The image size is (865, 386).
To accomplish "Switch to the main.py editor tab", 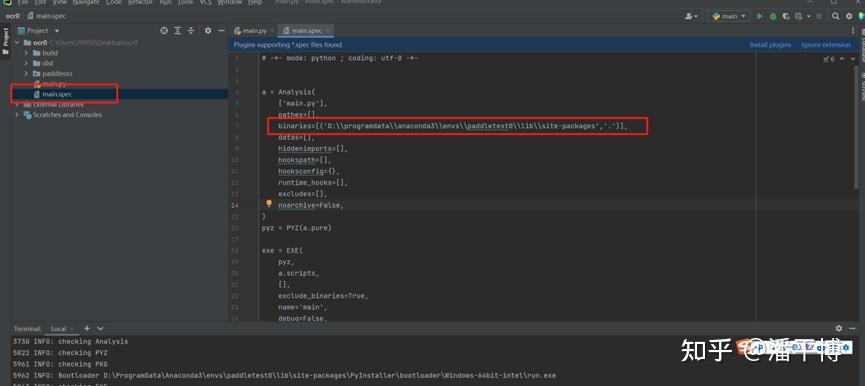I will click(x=254, y=31).
